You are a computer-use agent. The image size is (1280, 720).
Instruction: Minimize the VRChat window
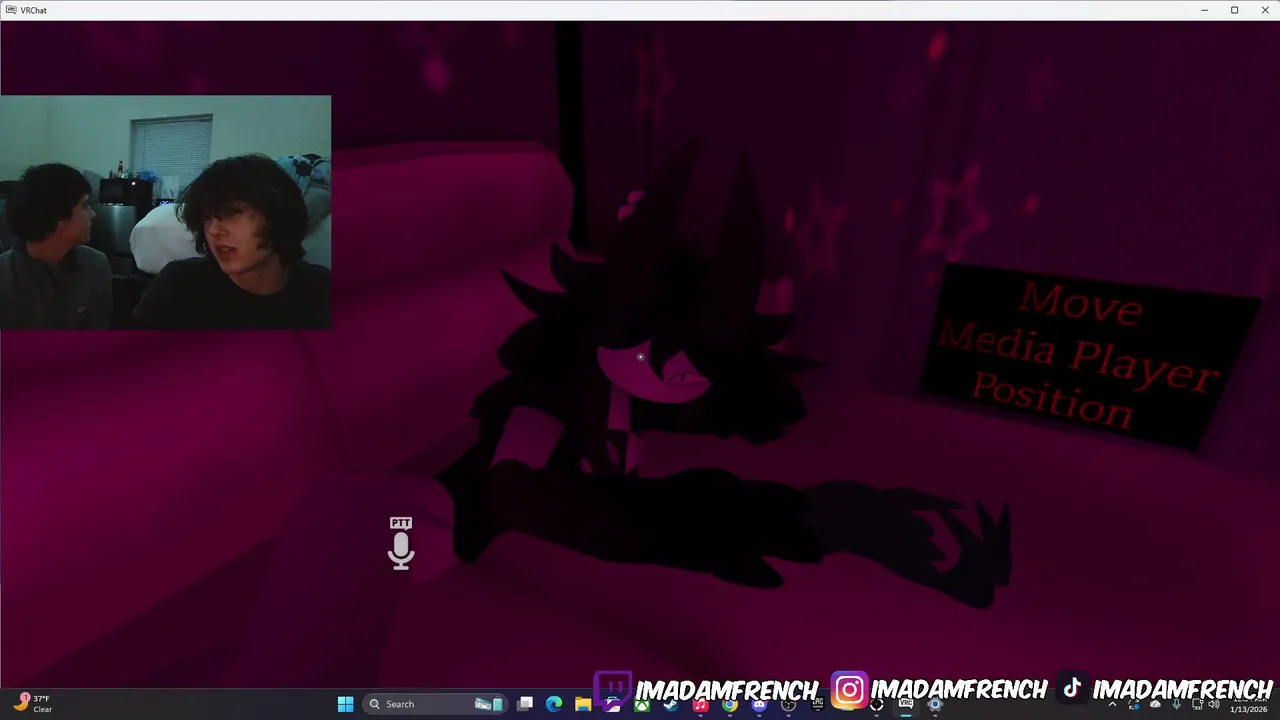(x=1204, y=10)
